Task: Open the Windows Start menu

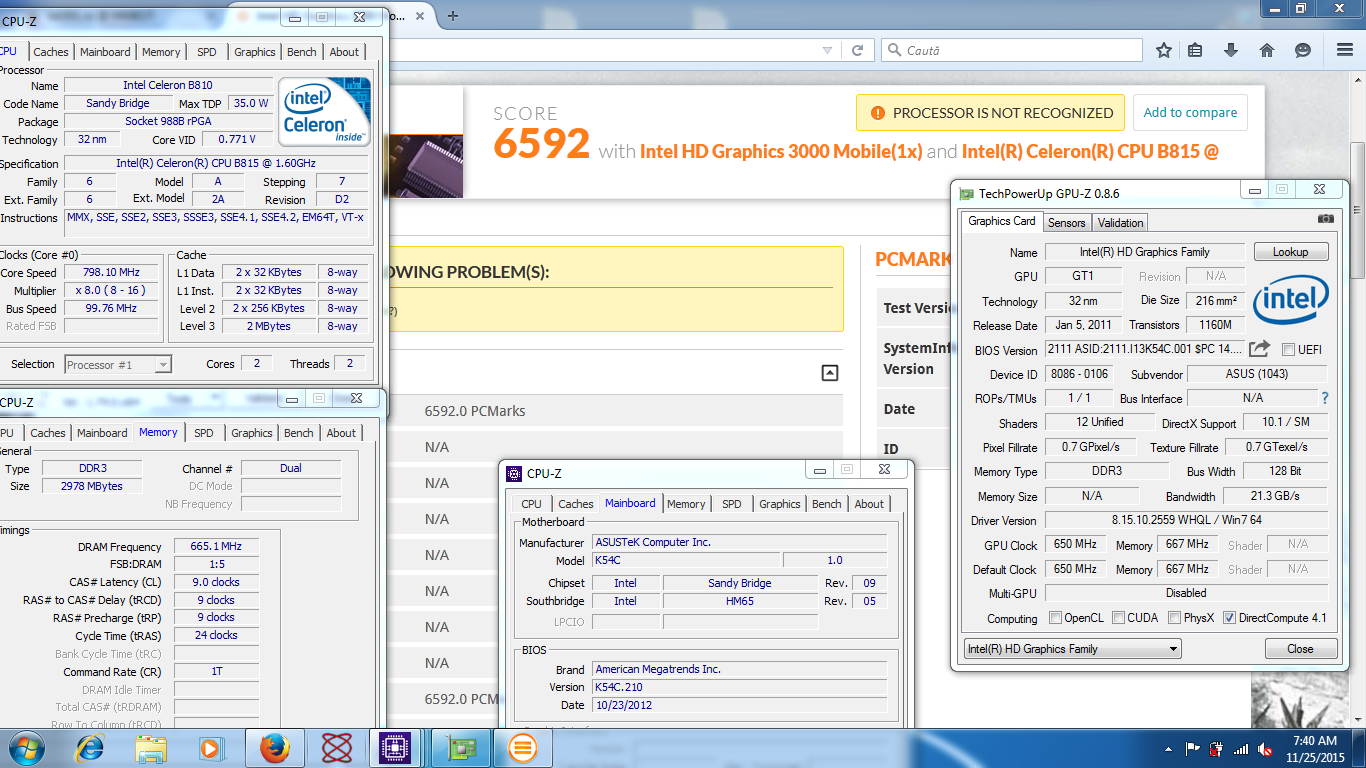Action: click(x=25, y=748)
